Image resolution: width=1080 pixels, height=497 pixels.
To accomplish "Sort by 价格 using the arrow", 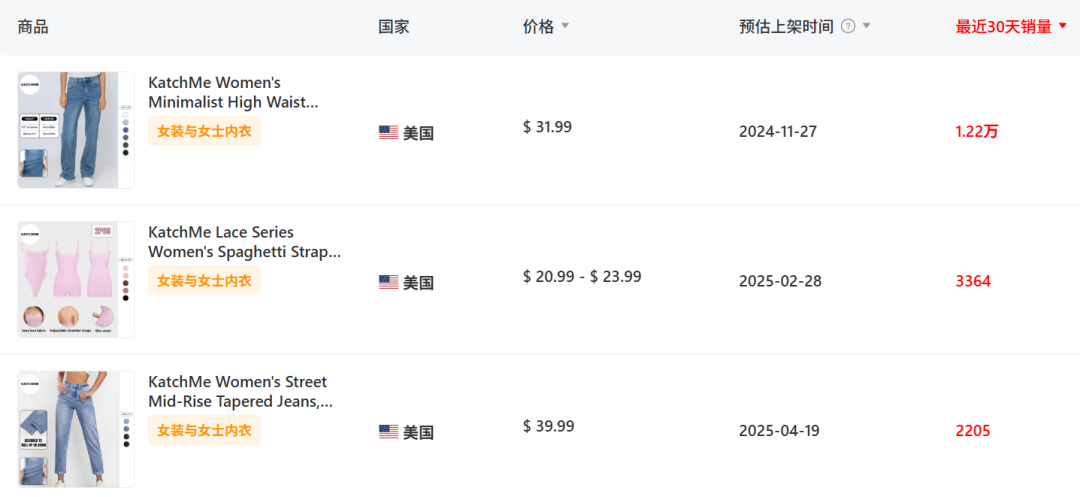I will coord(565,27).
